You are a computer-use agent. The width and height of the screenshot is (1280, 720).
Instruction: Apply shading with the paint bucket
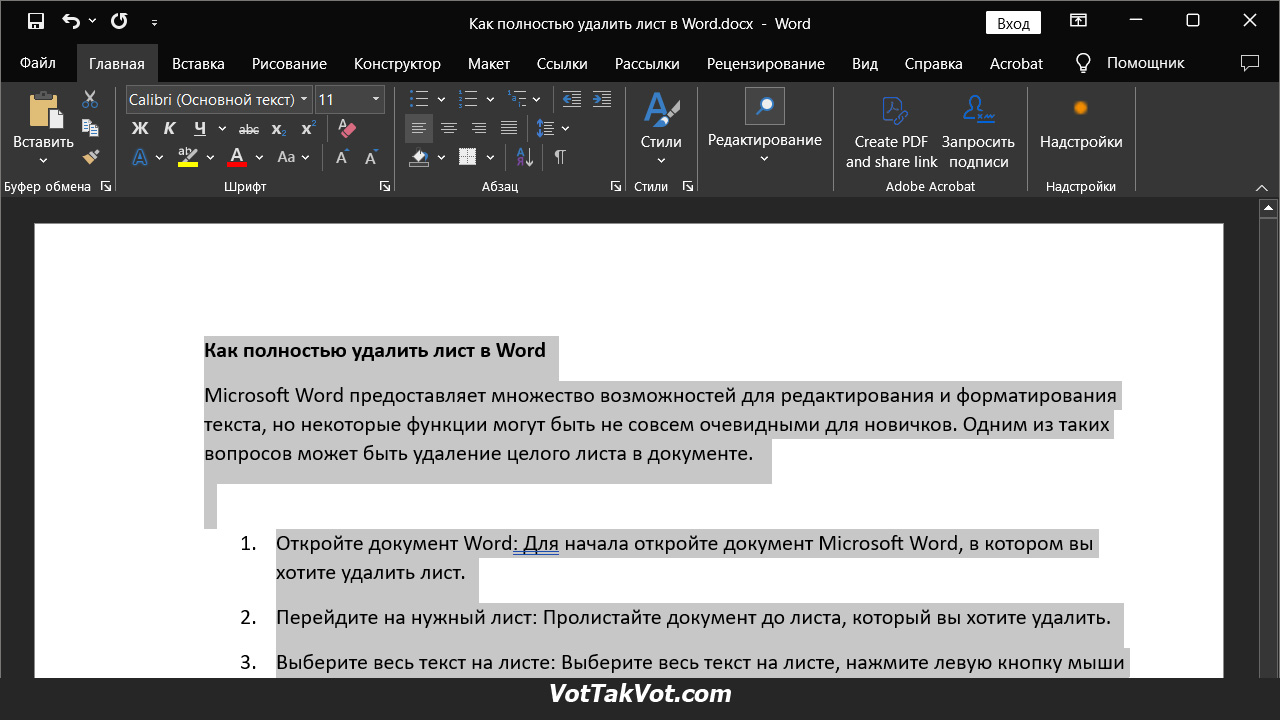point(420,157)
